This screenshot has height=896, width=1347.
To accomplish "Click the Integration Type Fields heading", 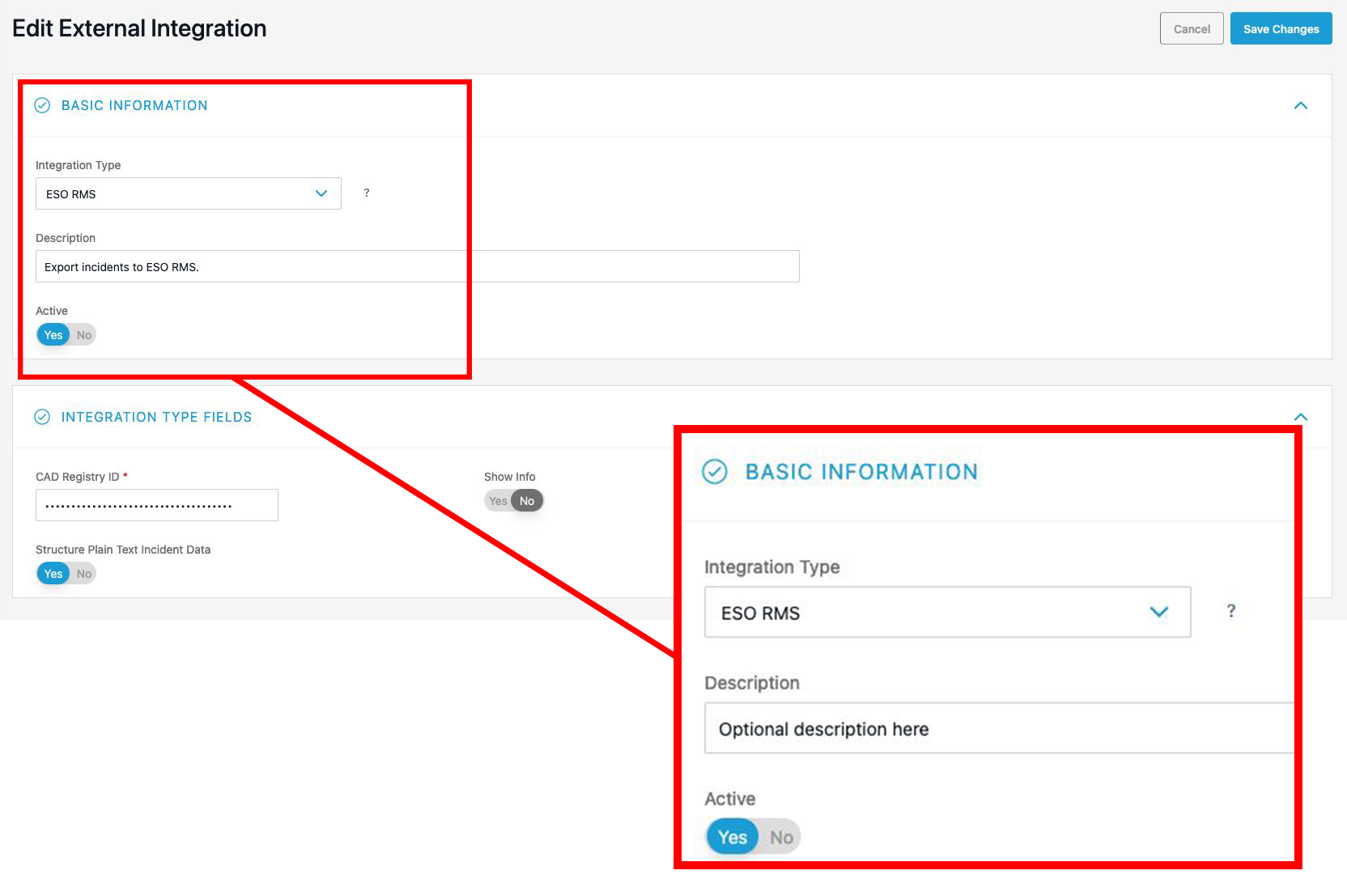I will (156, 417).
